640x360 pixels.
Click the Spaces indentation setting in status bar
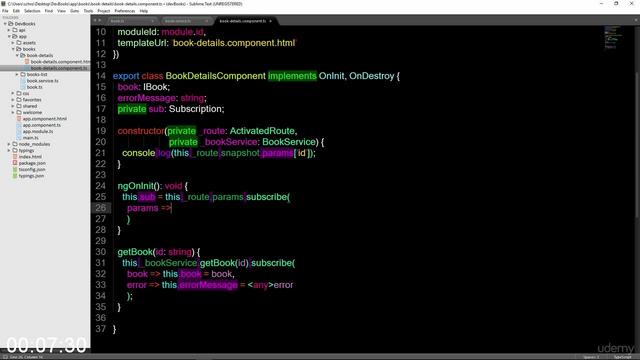(591, 357)
